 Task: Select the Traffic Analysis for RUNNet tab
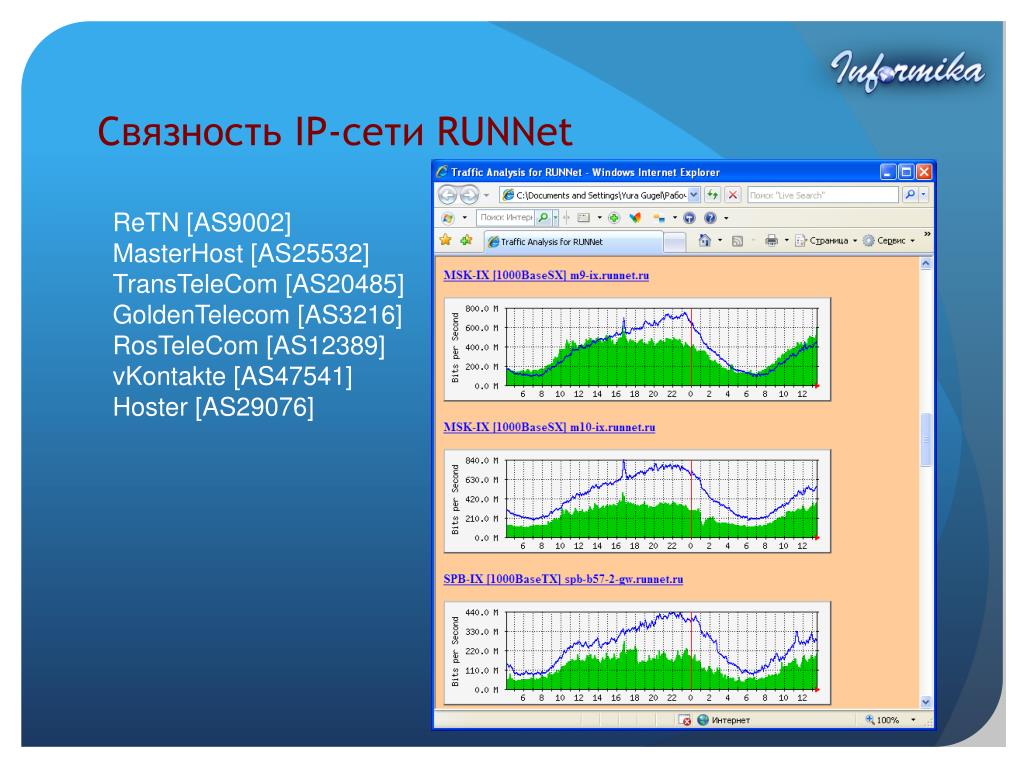click(x=573, y=242)
